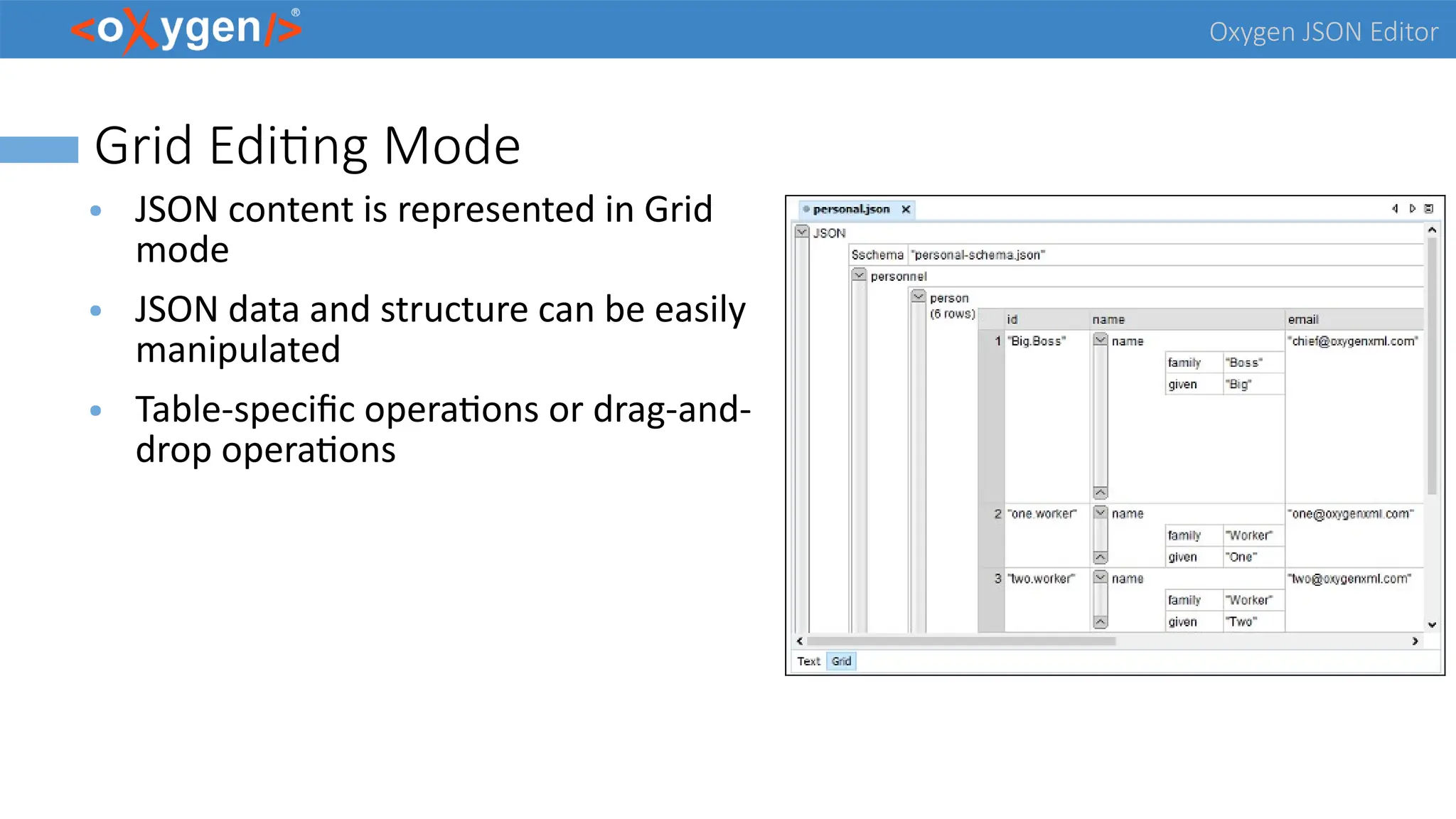The height and width of the screenshot is (819, 1456).
Task: Collapse the root JSON node
Action: (x=802, y=232)
